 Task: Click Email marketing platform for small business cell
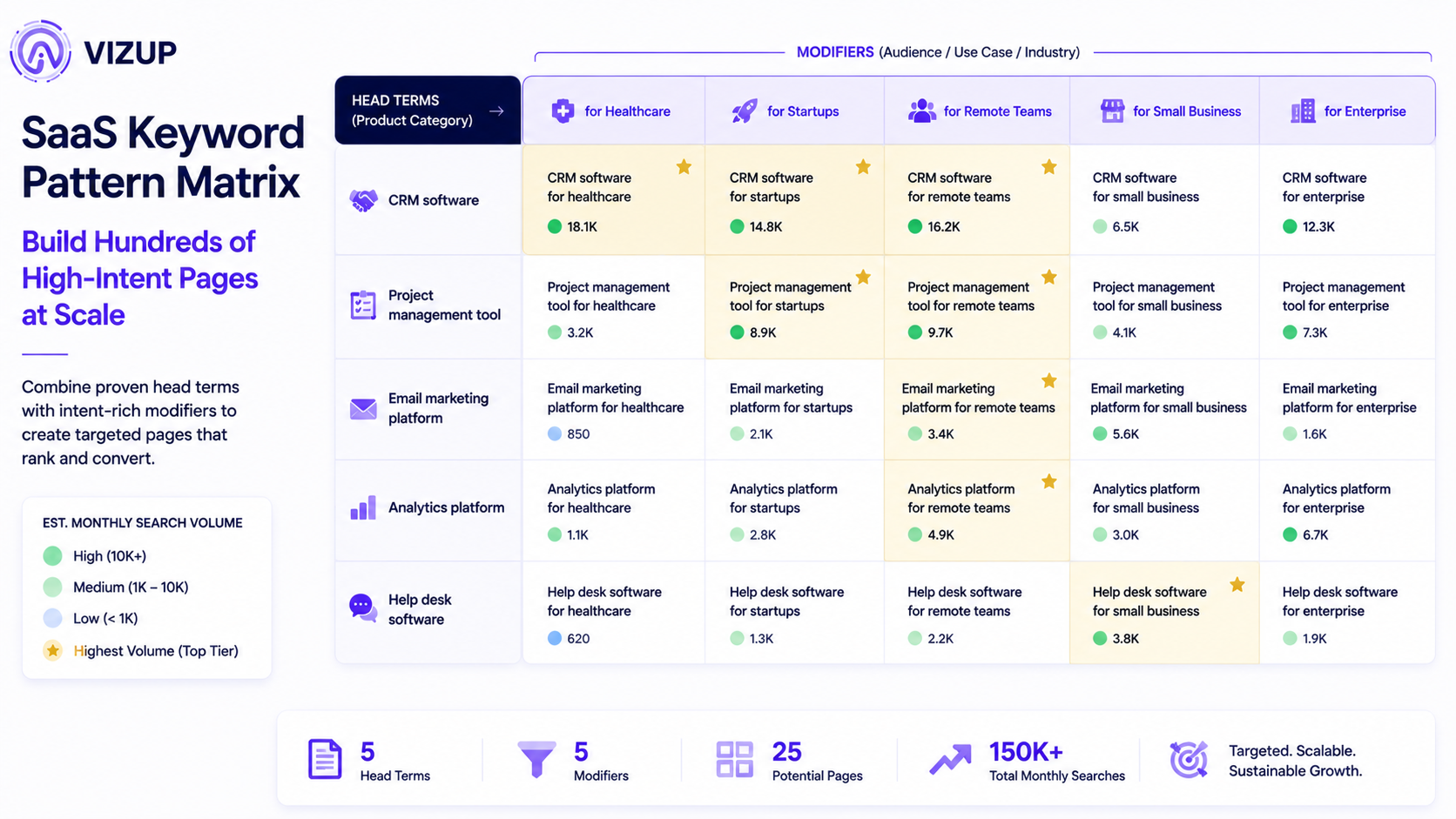(x=1164, y=409)
